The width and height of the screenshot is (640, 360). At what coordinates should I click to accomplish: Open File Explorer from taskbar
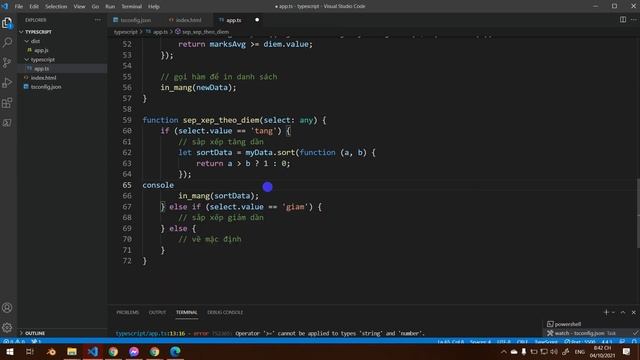pos(72,351)
